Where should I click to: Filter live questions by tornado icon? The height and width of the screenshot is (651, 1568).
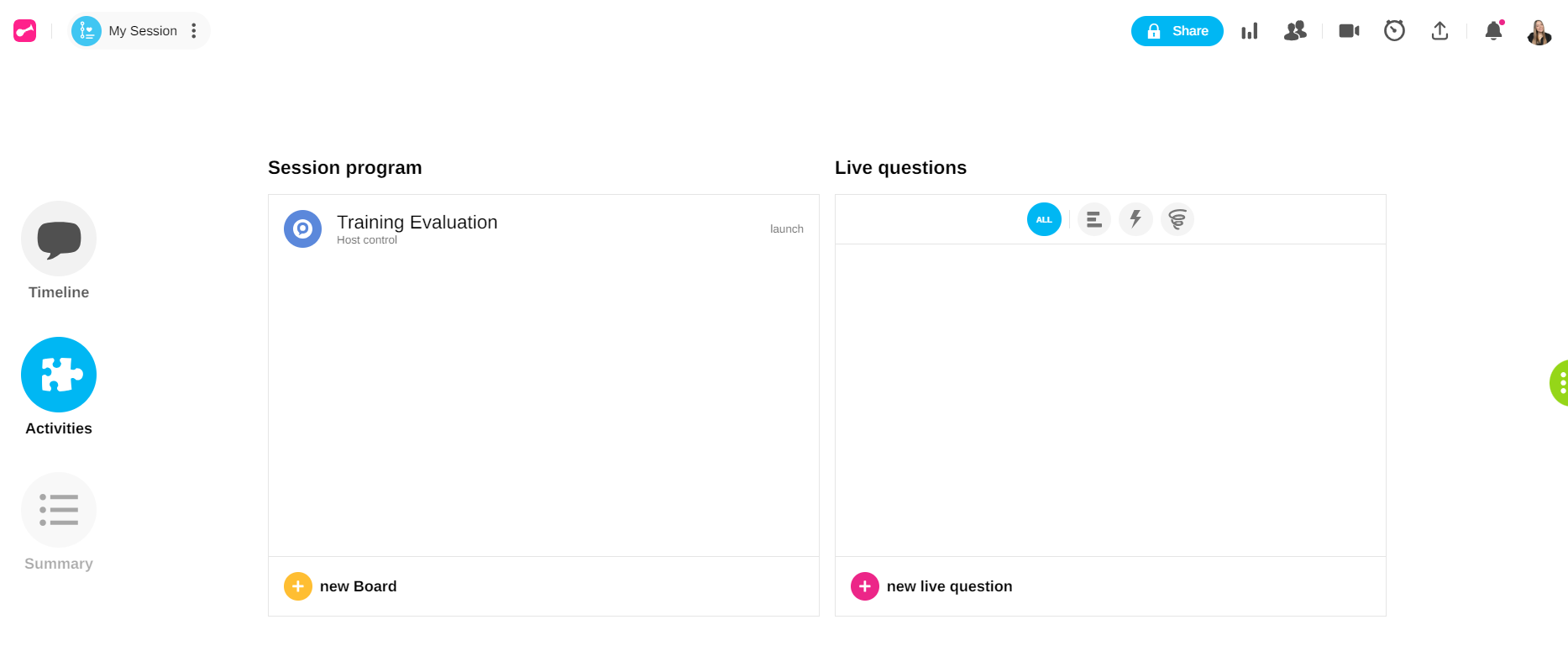click(x=1177, y=219)
